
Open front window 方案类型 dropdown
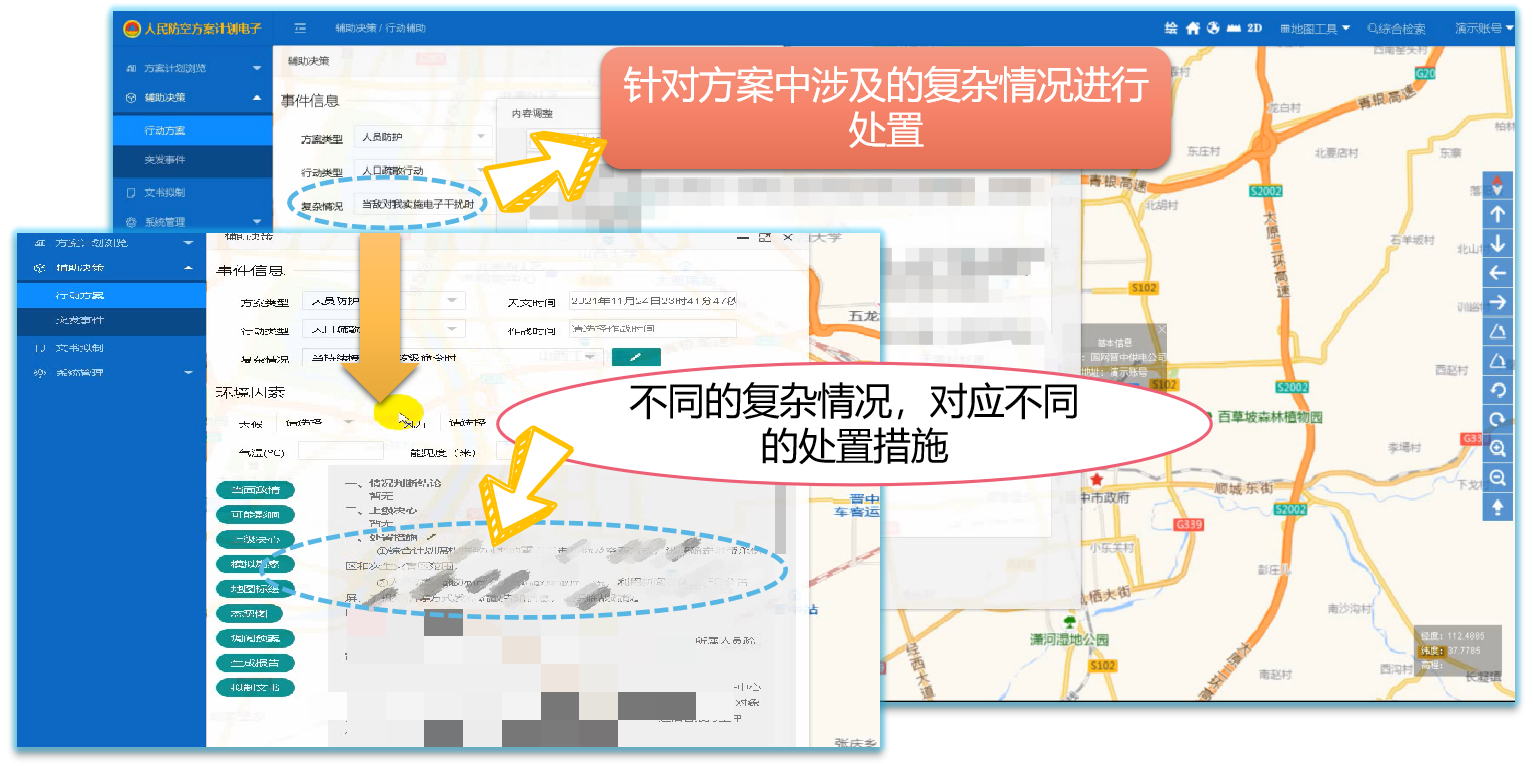[x=384, y=301]
